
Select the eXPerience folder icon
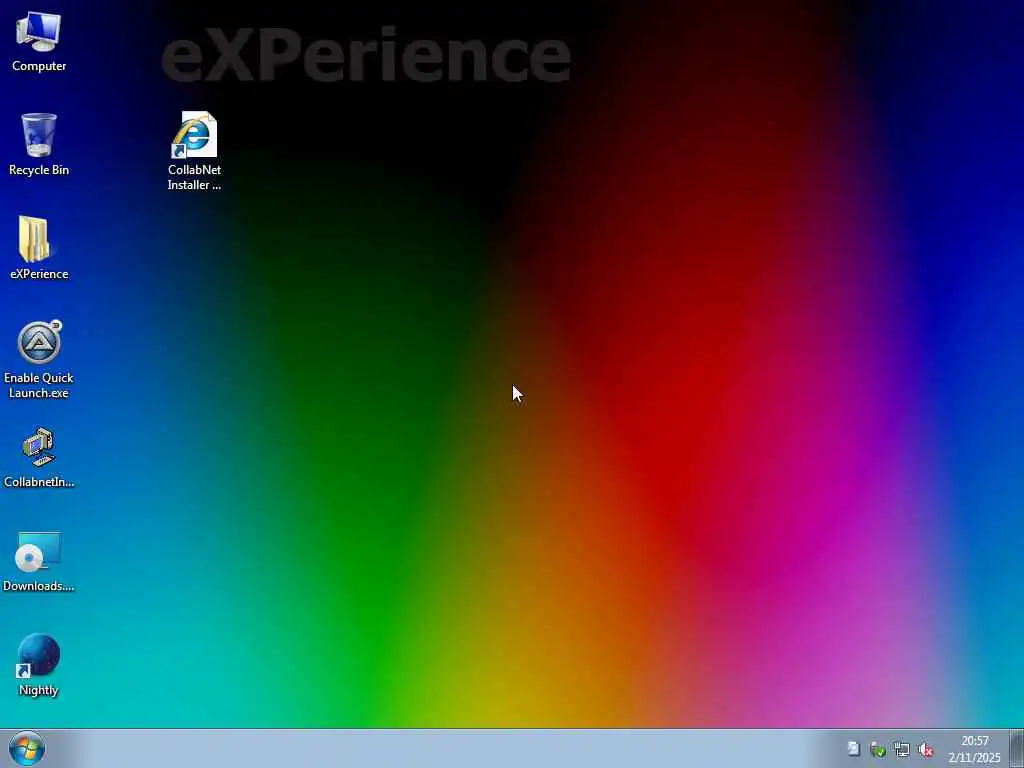39,248
